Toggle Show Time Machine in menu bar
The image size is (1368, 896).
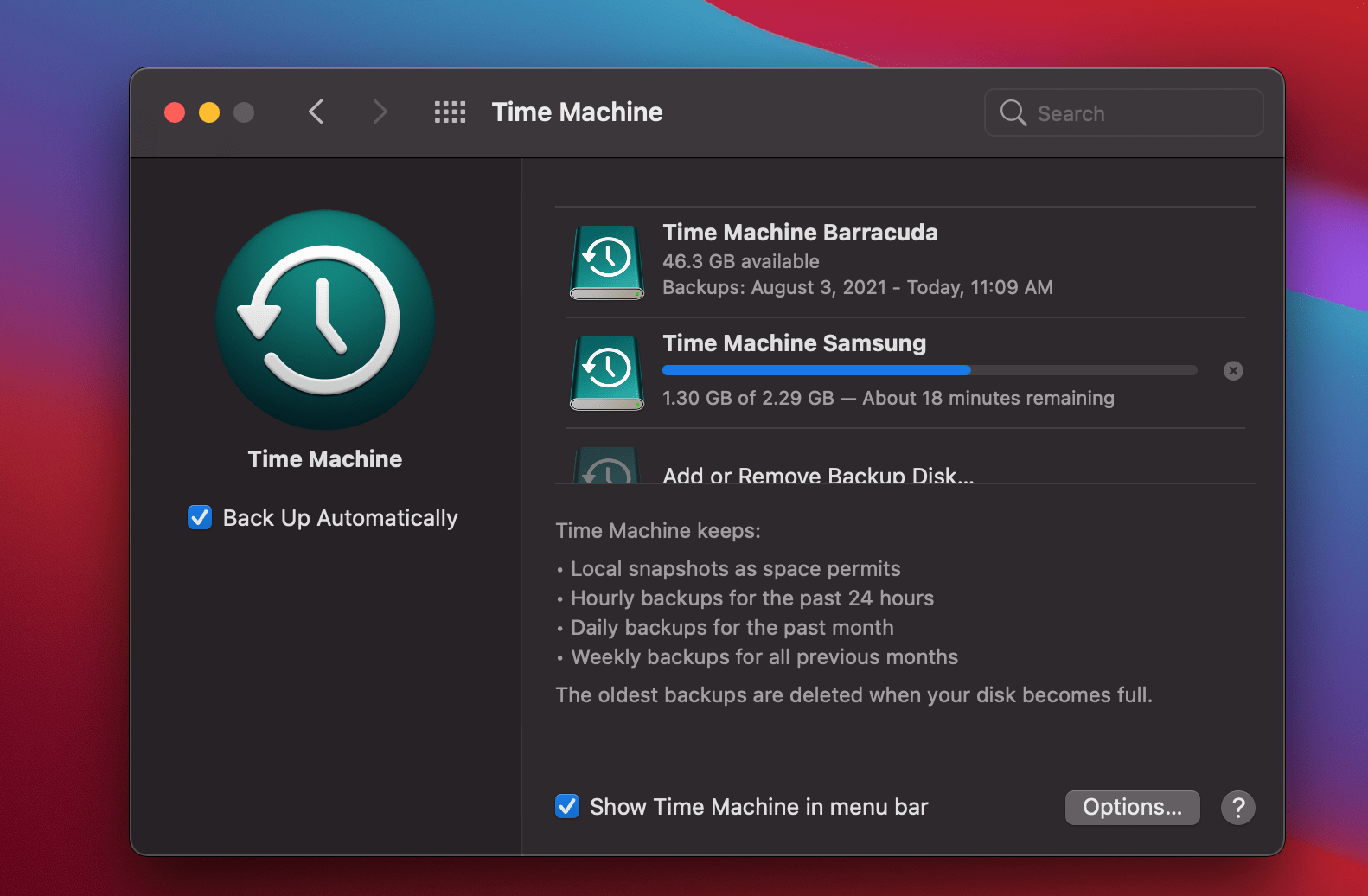(x=567, y=806)
